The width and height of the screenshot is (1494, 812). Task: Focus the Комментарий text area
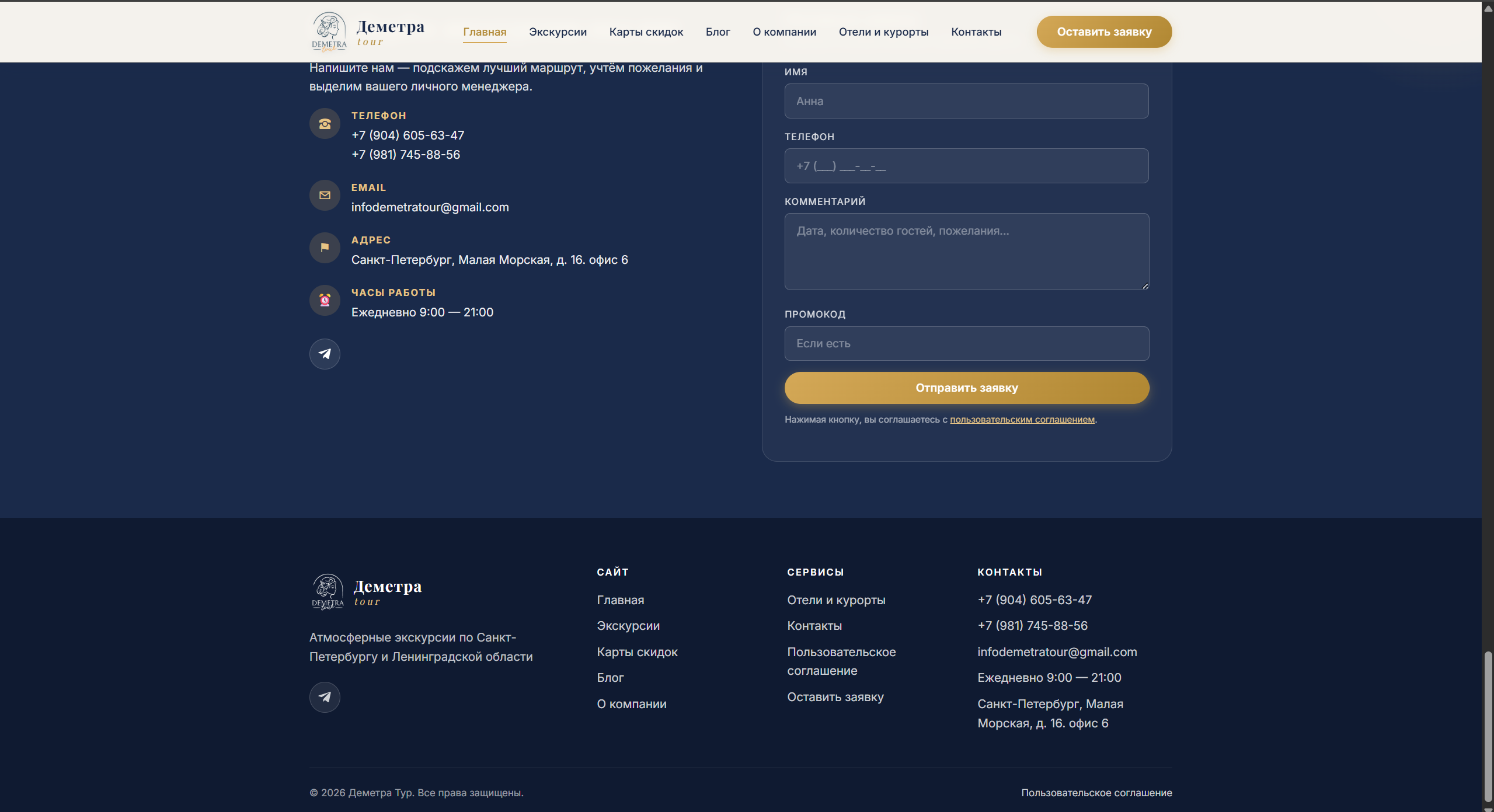(966, 252)
